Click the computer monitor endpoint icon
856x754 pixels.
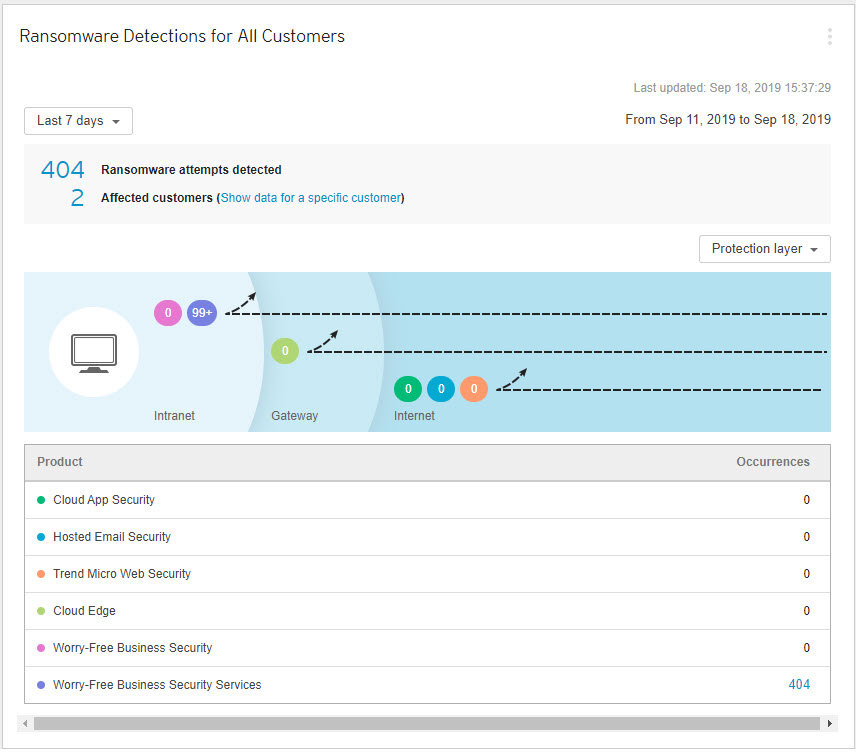(94, 352)
